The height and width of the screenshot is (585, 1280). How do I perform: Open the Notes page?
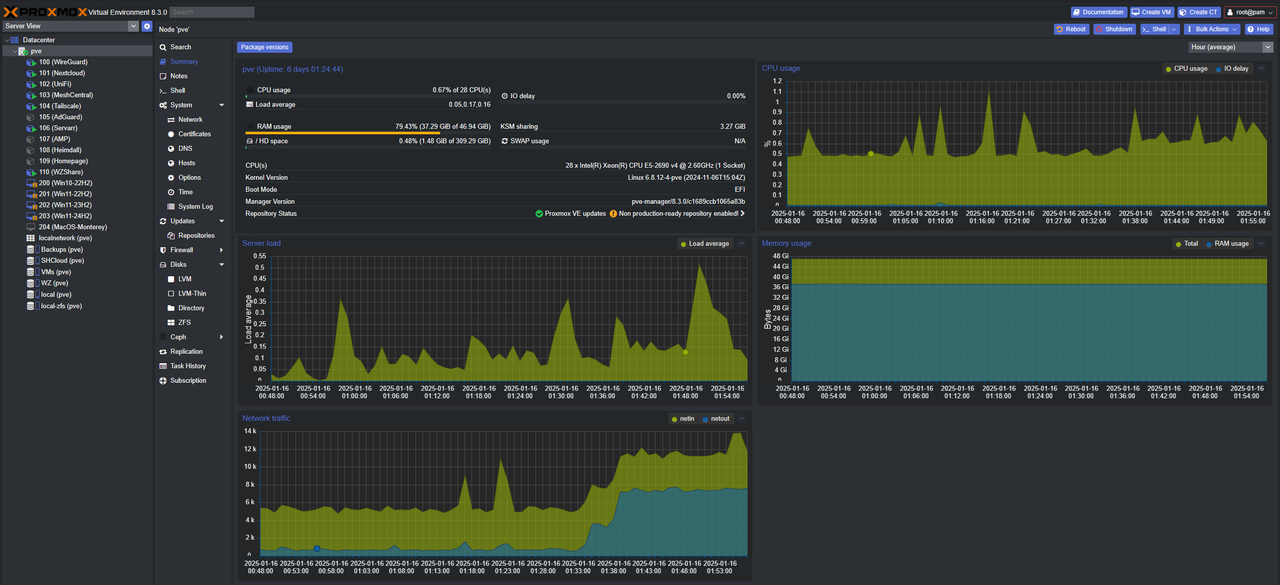point(173,76)
